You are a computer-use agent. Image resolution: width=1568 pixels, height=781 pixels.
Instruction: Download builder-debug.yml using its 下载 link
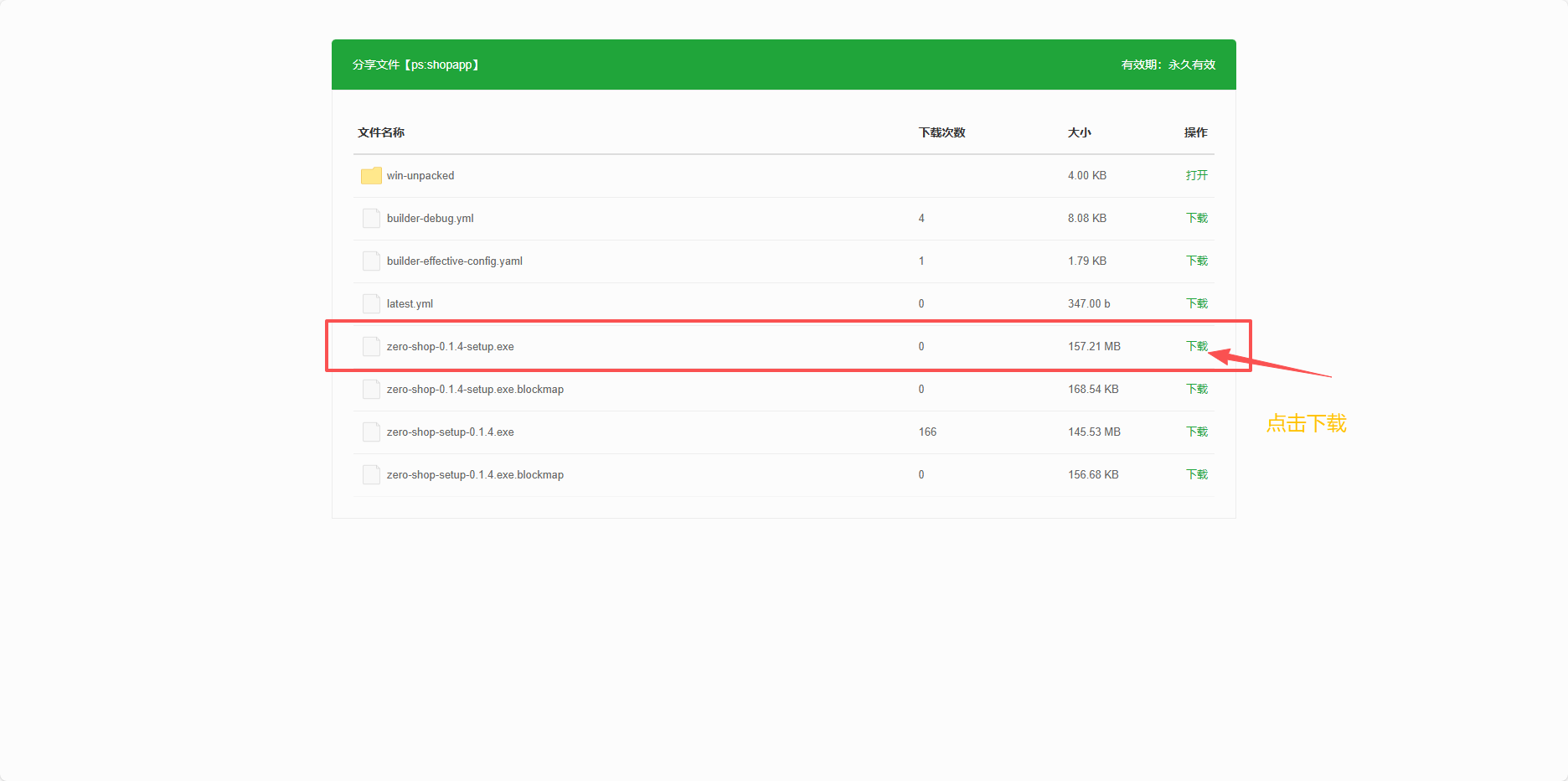click(1196, 219)
